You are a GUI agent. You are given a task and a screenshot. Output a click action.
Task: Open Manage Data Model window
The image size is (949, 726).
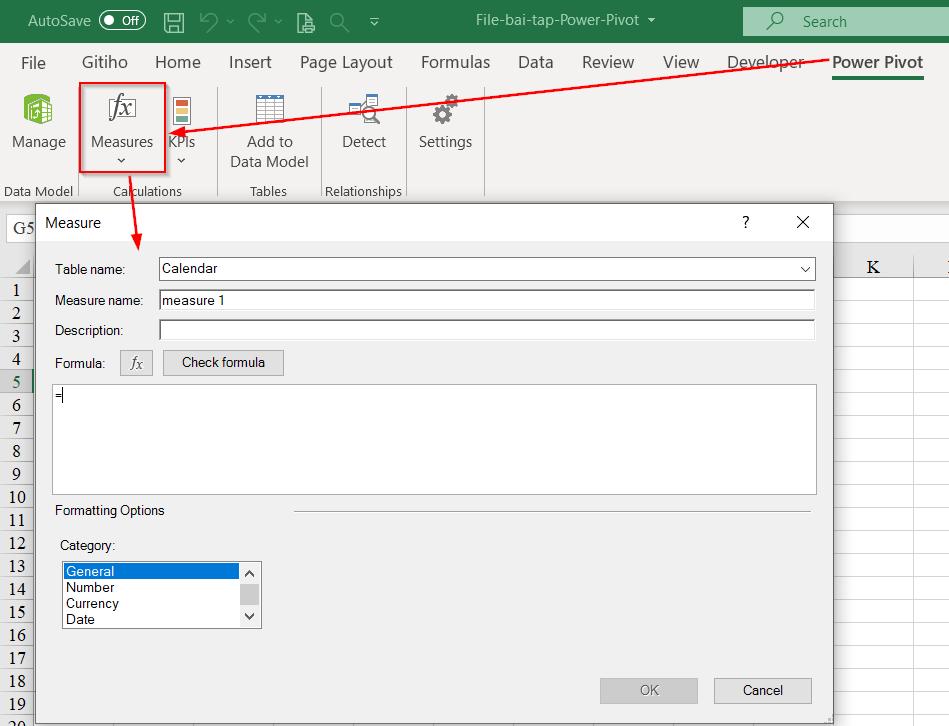(38, 122)
